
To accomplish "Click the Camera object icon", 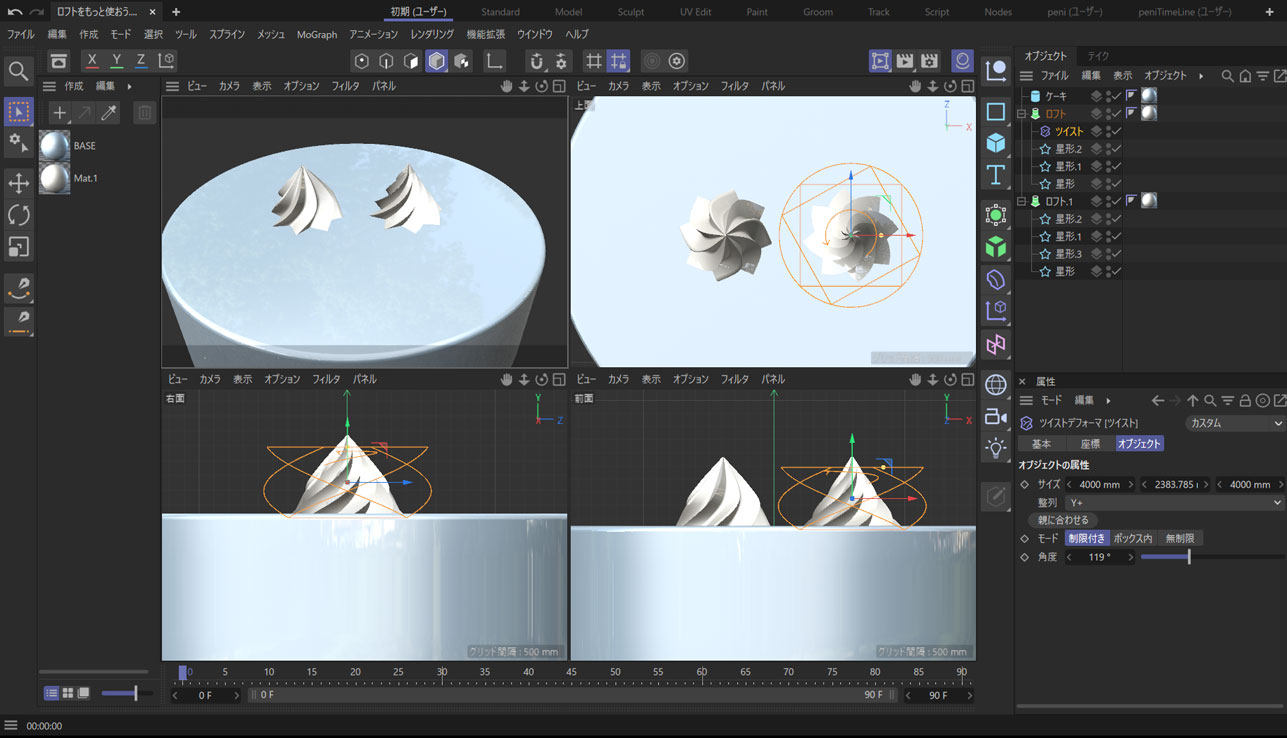I will click(996, 416).
